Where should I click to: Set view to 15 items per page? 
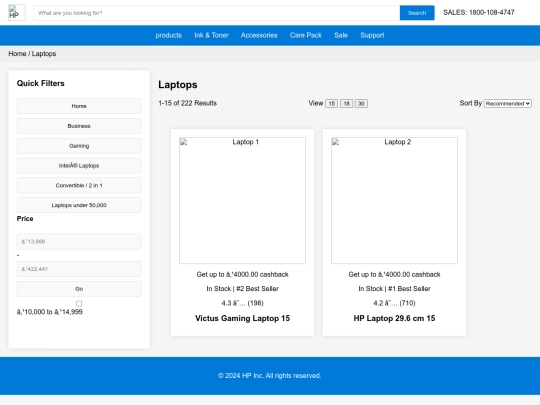coord(331,103)
